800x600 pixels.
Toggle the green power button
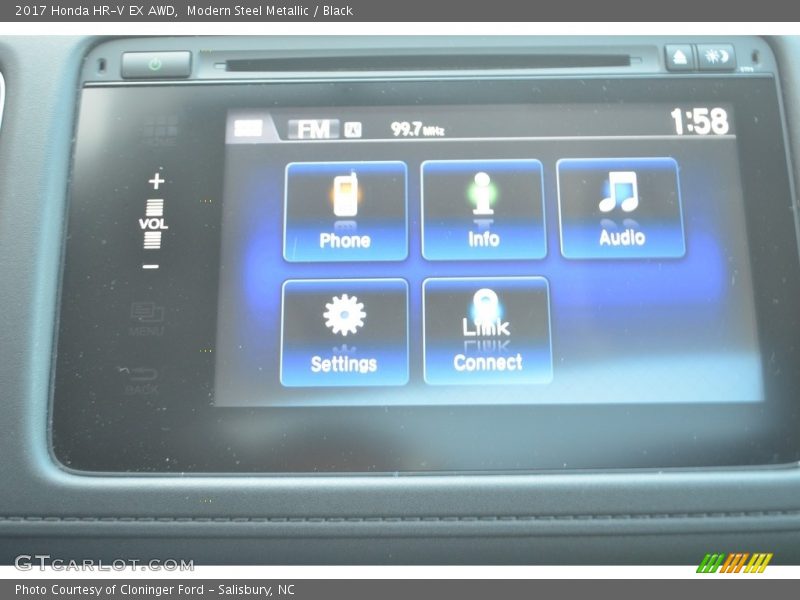click(x=156, y=64)
